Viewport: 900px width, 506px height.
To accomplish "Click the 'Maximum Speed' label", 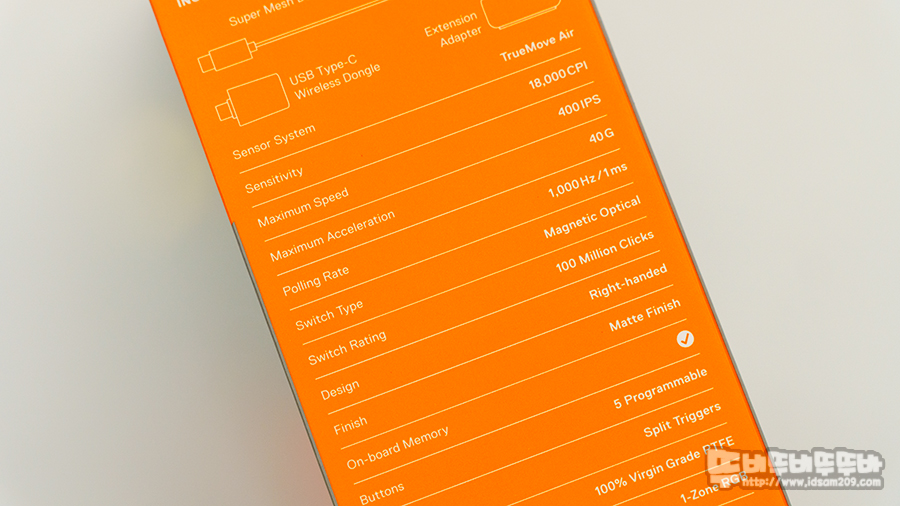I will tap(302, 207).
